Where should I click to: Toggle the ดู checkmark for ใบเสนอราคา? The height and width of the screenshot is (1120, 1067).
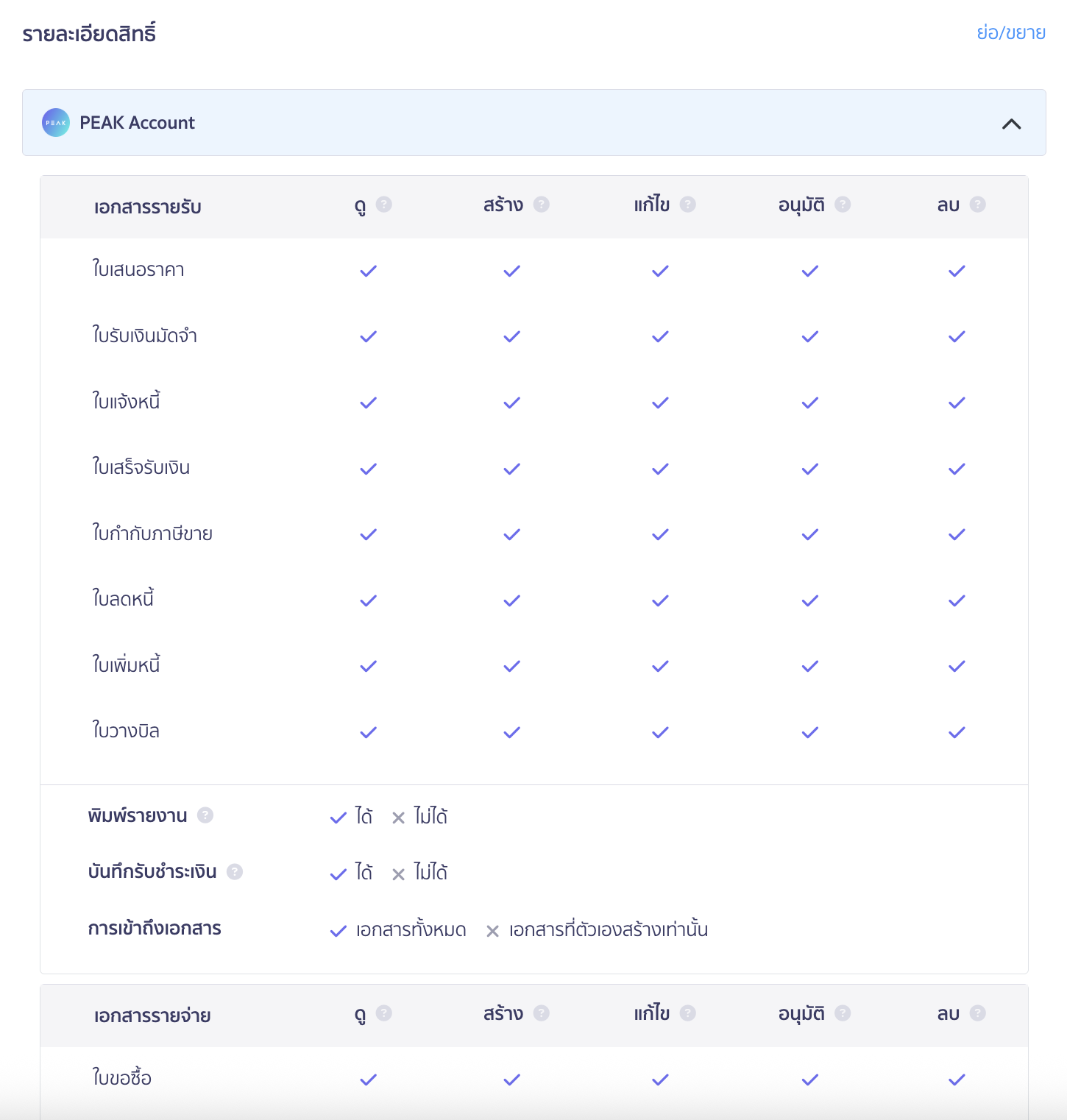pyautogui.click(x=368, y=270)
